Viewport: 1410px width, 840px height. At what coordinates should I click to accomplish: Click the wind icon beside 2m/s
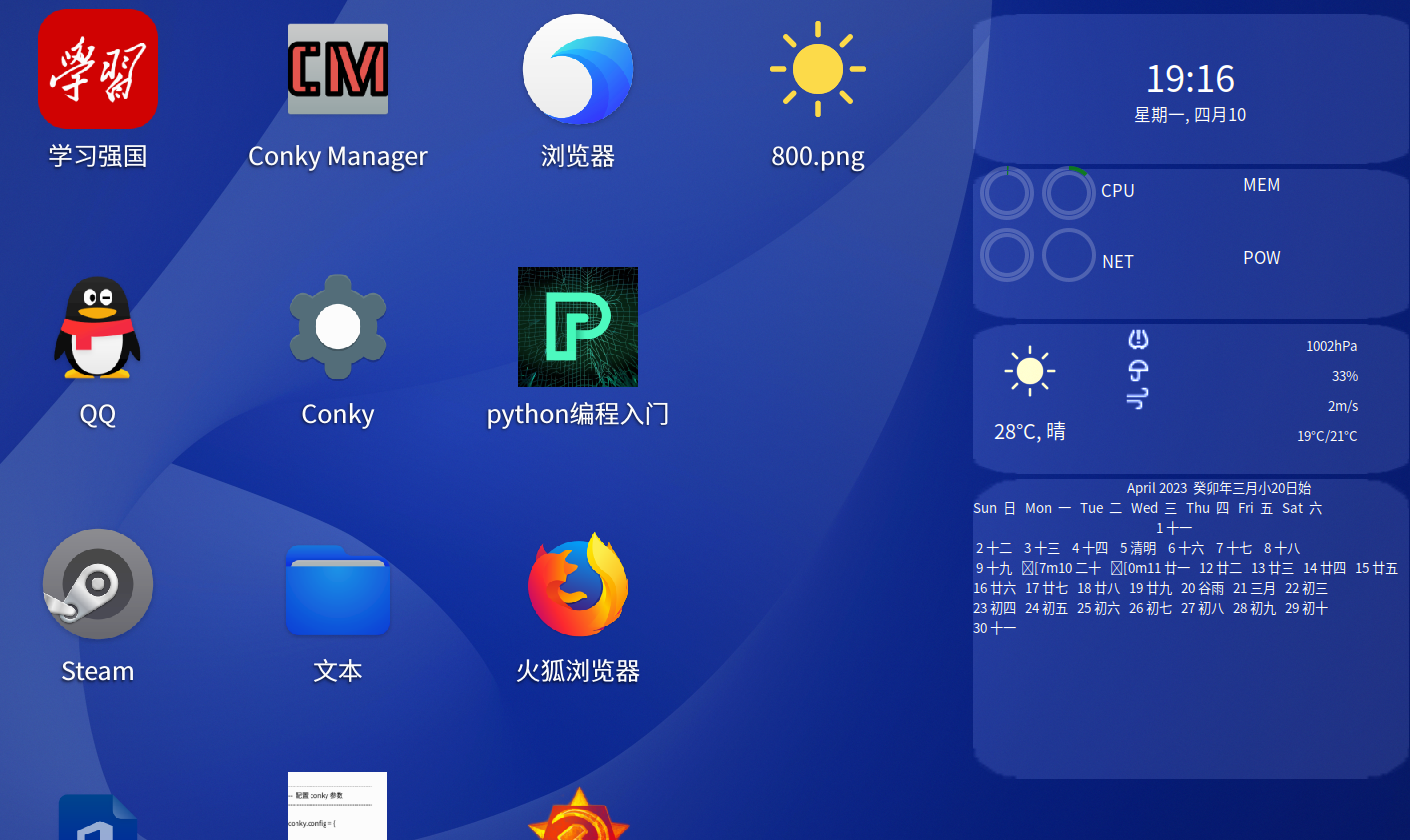1138,398
